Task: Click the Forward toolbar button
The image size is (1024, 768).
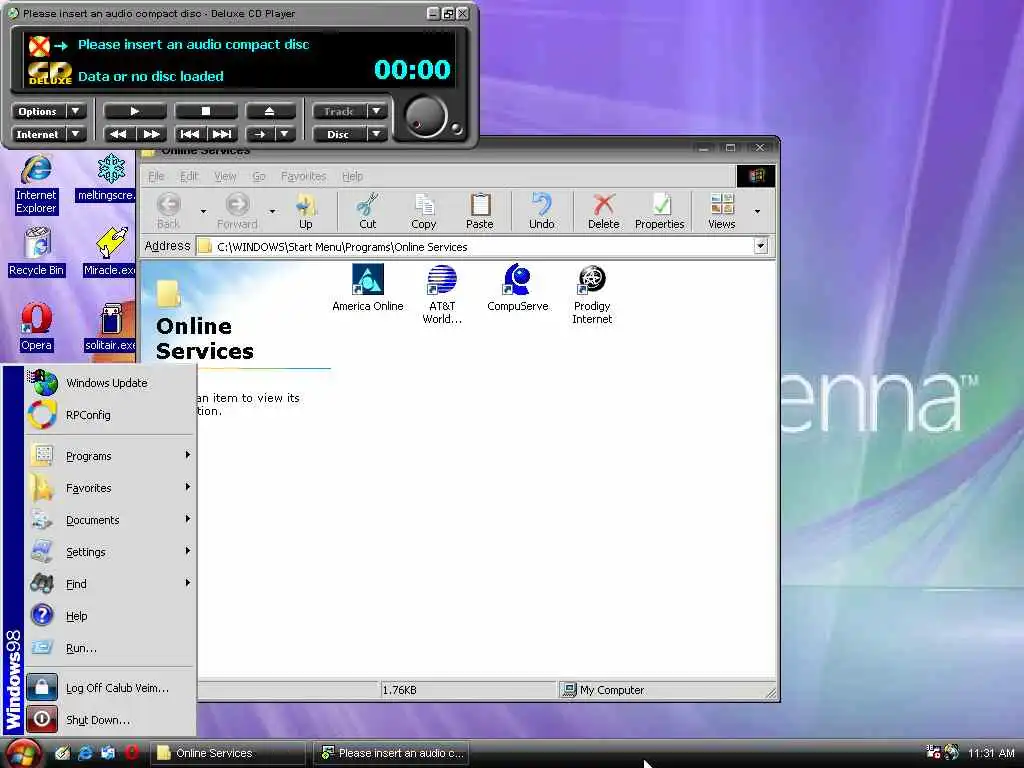Action: tap(237, 211)
